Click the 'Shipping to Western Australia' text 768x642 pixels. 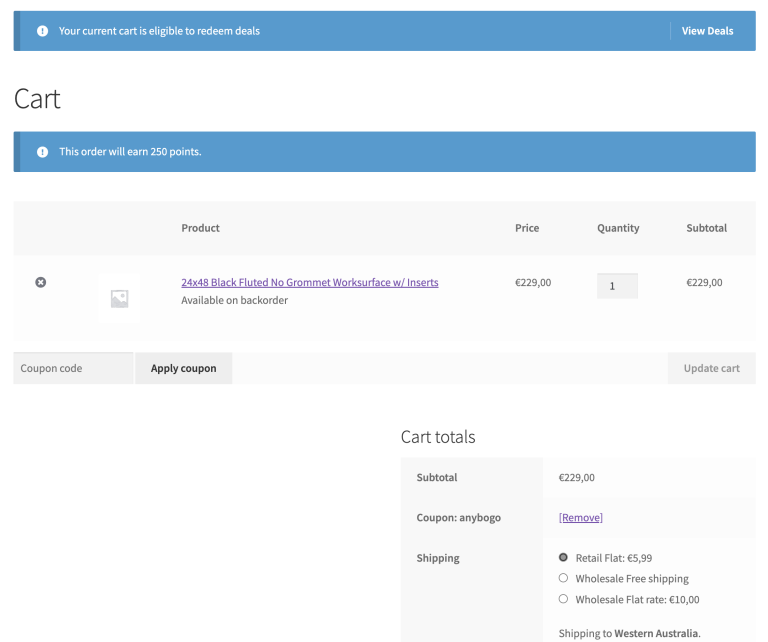tap(629, 633)
